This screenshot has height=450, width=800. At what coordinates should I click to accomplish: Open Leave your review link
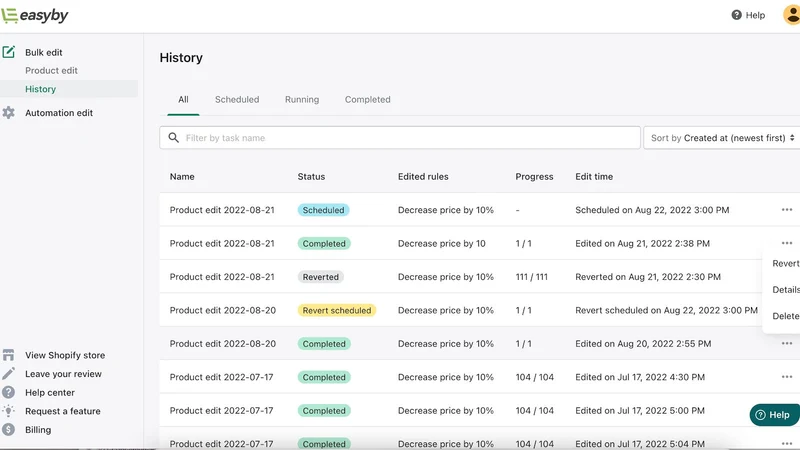point(63,374)
